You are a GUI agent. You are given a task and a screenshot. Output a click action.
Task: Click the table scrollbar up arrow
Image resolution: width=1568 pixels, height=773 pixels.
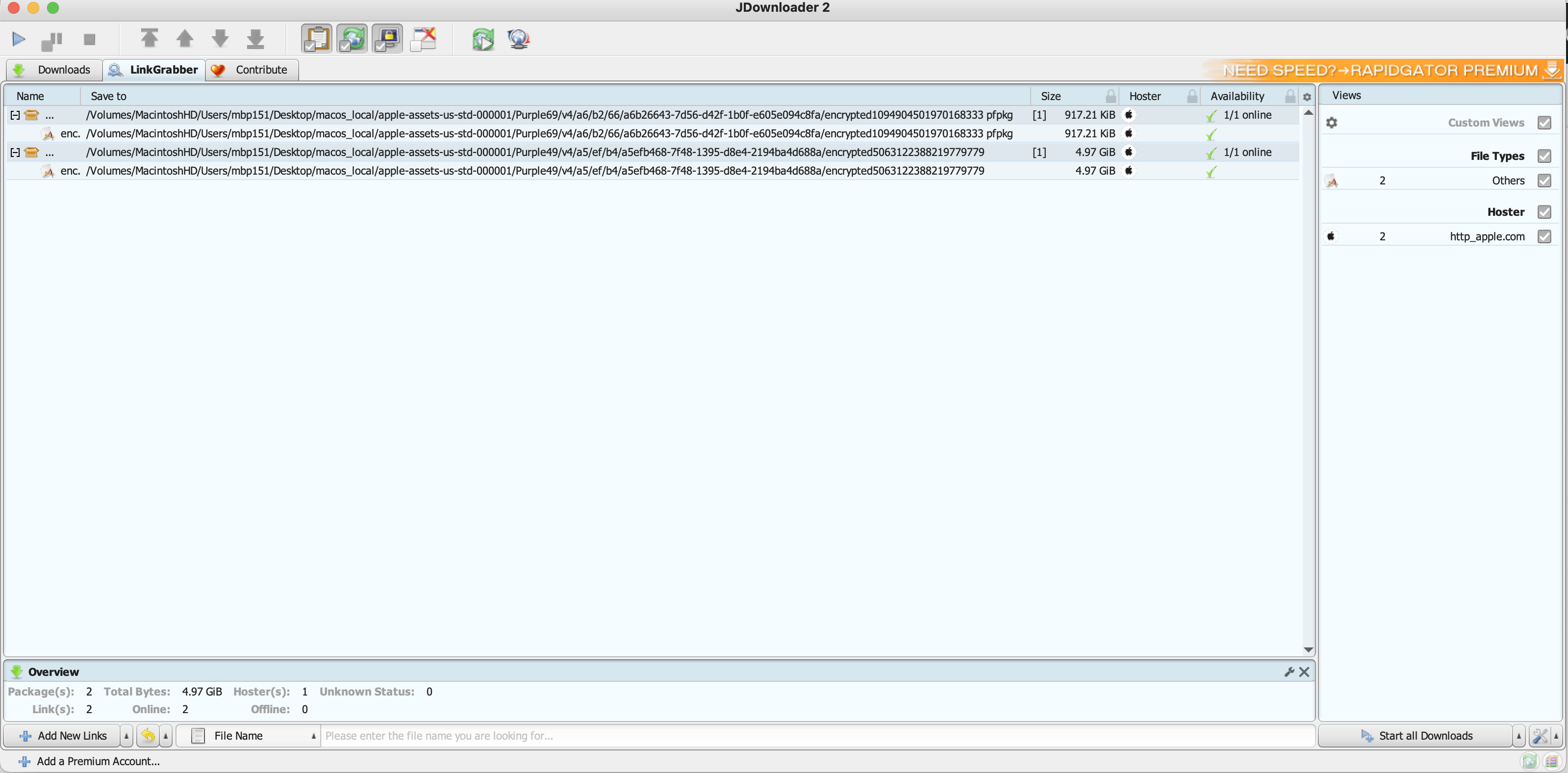click(1308, 113)
